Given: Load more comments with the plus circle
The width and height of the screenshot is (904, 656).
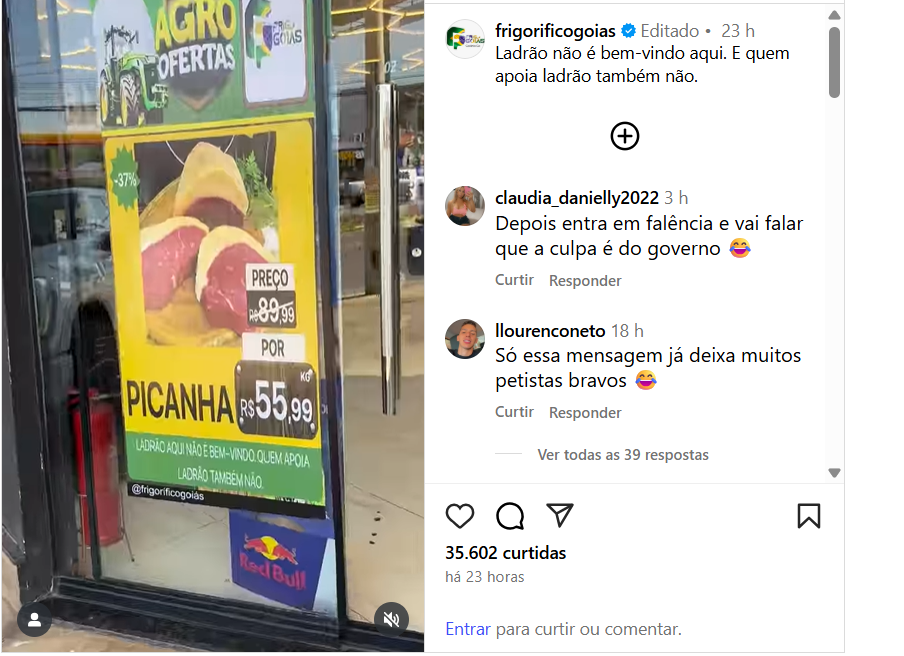Looking at the screenshot, I should click(624, 136).
